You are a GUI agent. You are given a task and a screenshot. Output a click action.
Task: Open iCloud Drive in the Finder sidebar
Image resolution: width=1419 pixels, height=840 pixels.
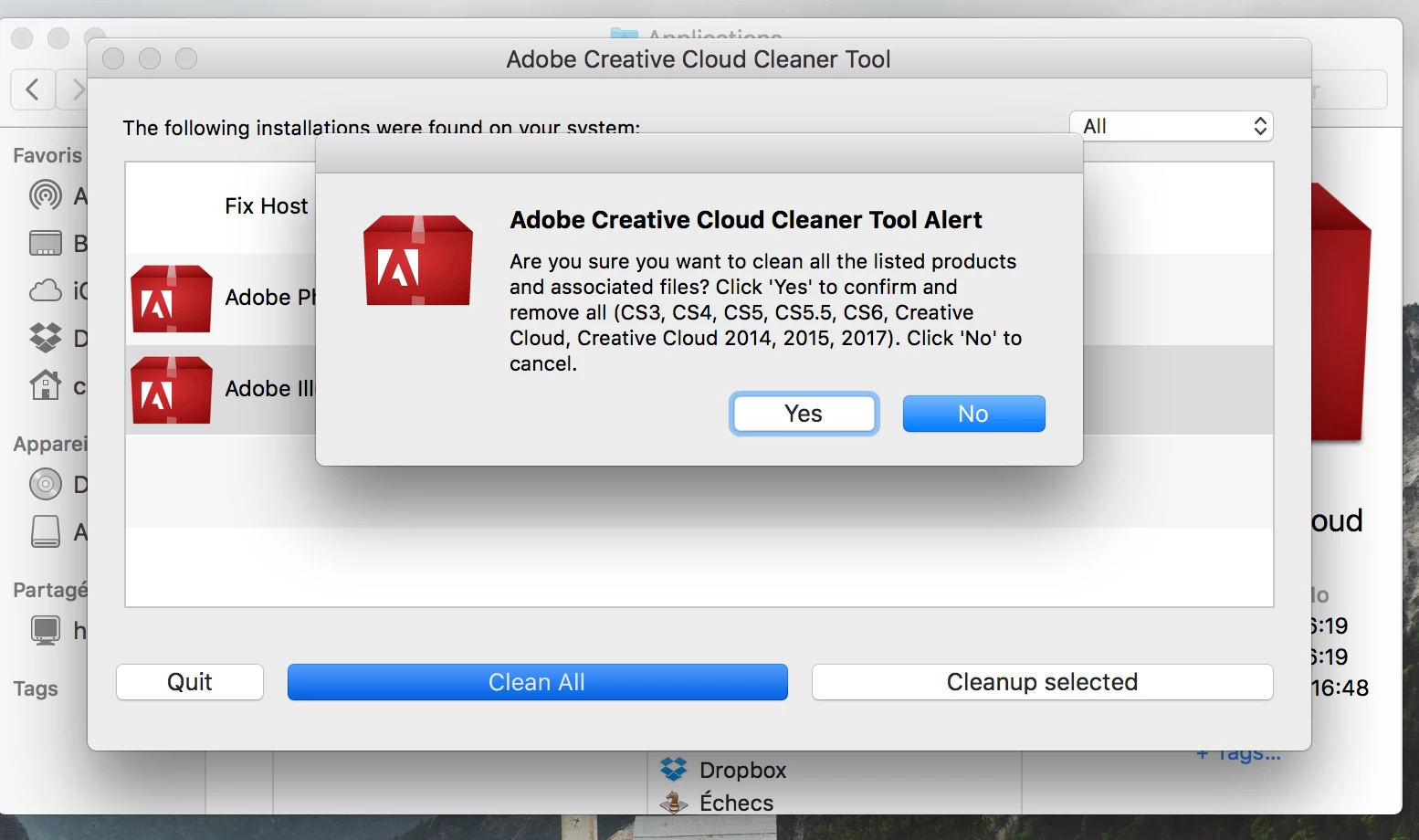pos(46,290)
